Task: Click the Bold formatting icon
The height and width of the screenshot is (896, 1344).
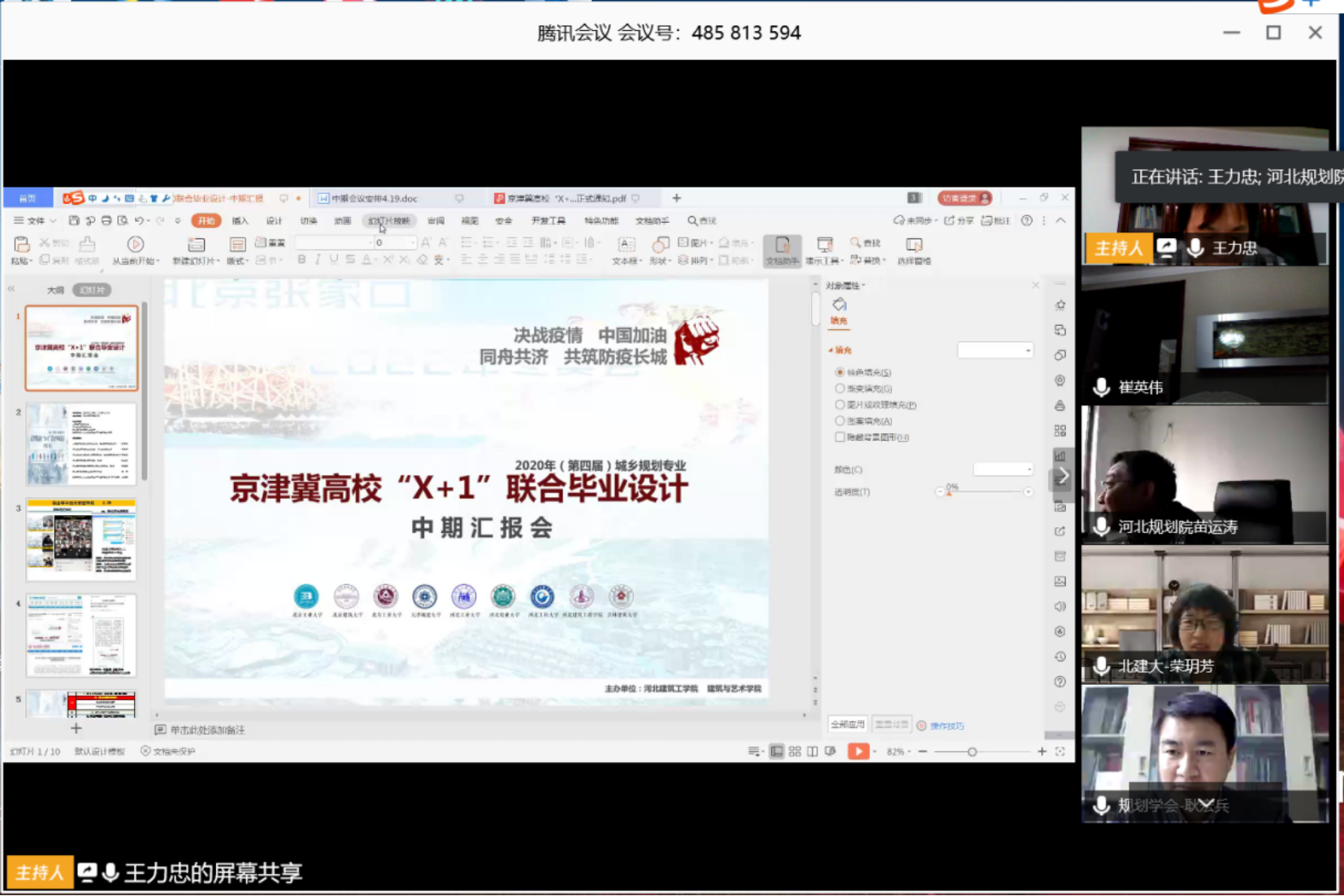Action: [301, 260]
